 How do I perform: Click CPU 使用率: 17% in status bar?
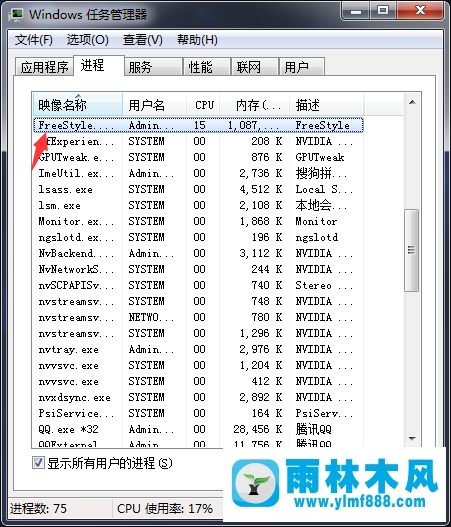(x=165, y=508)
